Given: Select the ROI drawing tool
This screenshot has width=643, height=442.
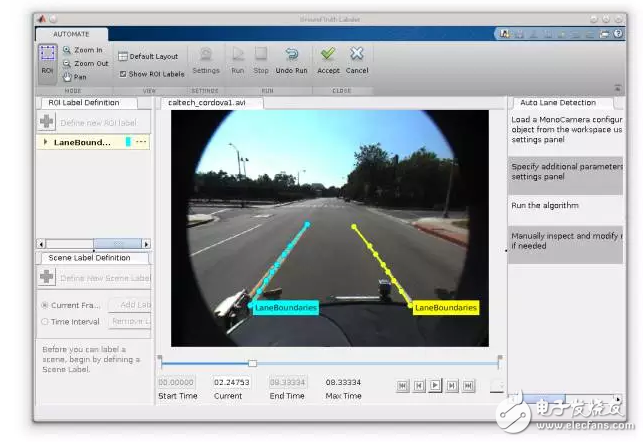Looking at the screenshot, I should pyautogui.click(x=47, y=62).
